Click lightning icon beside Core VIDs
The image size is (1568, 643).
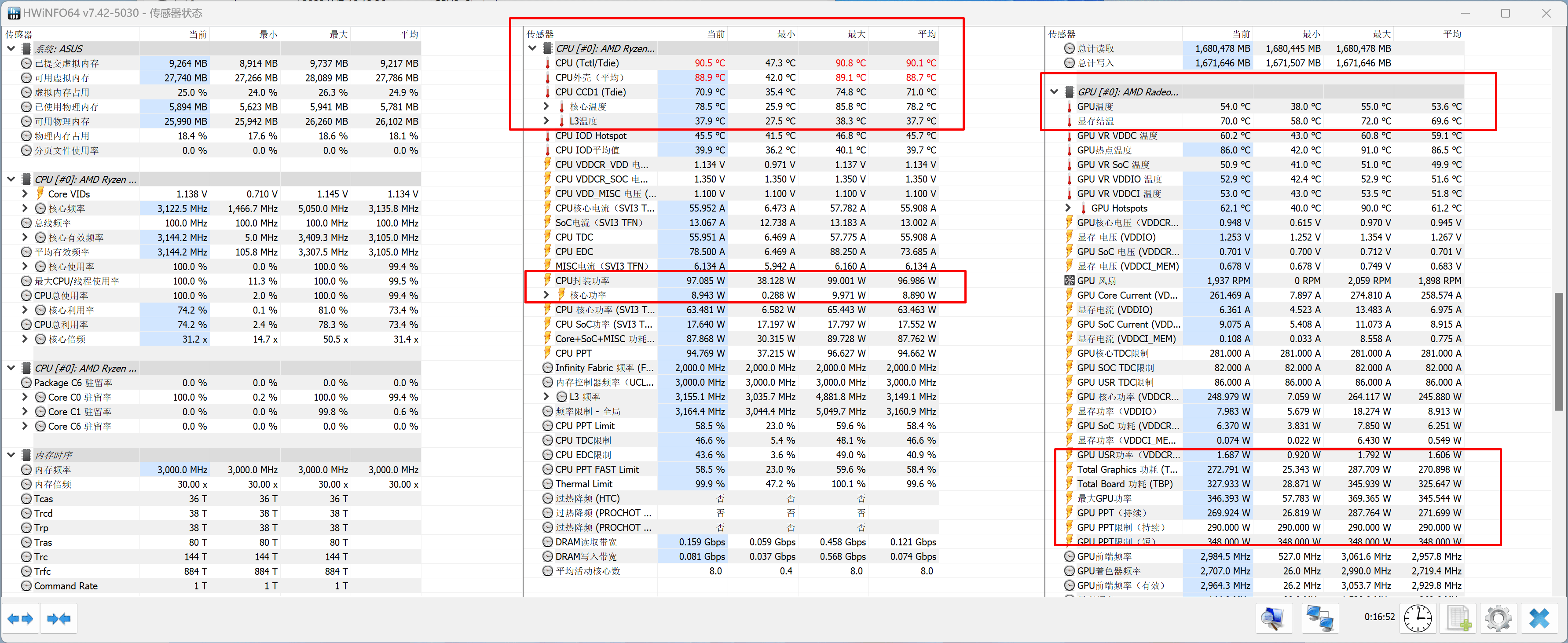point(40,194)
